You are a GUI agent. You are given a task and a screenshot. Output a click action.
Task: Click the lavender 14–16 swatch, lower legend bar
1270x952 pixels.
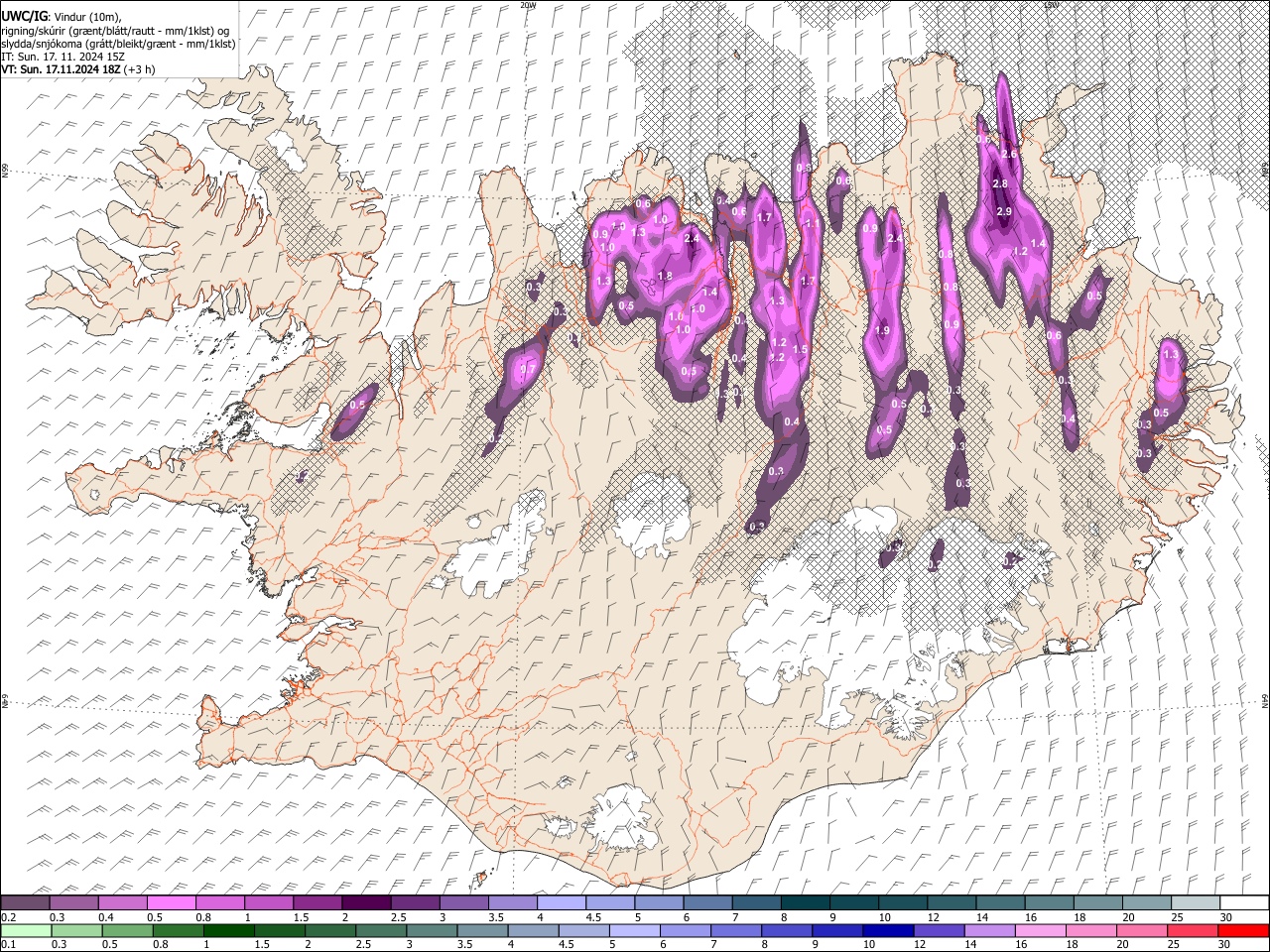[988, 931]
